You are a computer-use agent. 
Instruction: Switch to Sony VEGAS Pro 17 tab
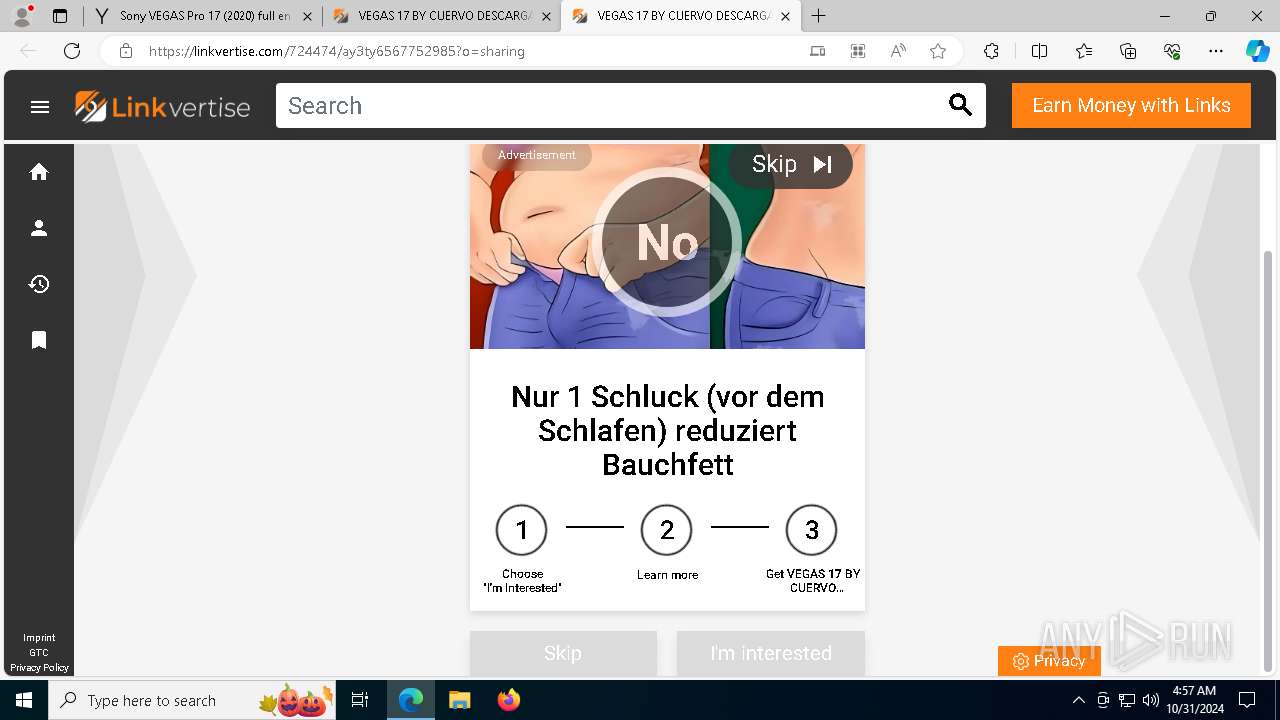click(x=205, y=16)
